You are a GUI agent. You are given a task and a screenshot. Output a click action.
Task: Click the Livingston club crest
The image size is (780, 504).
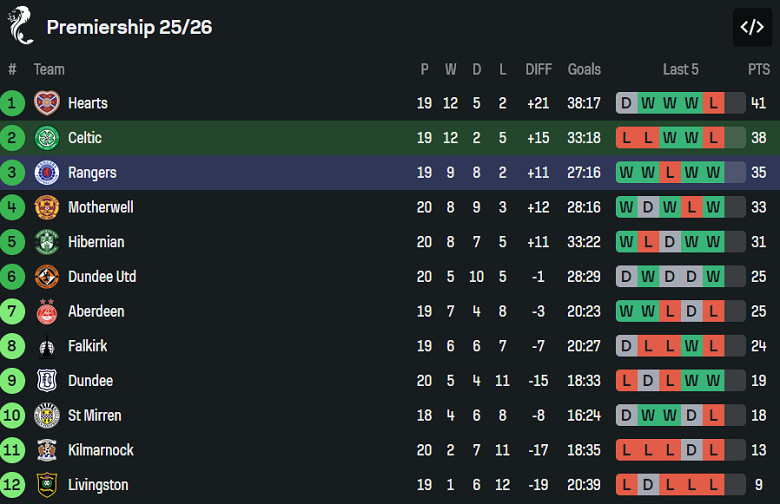(x=47, y=485)
